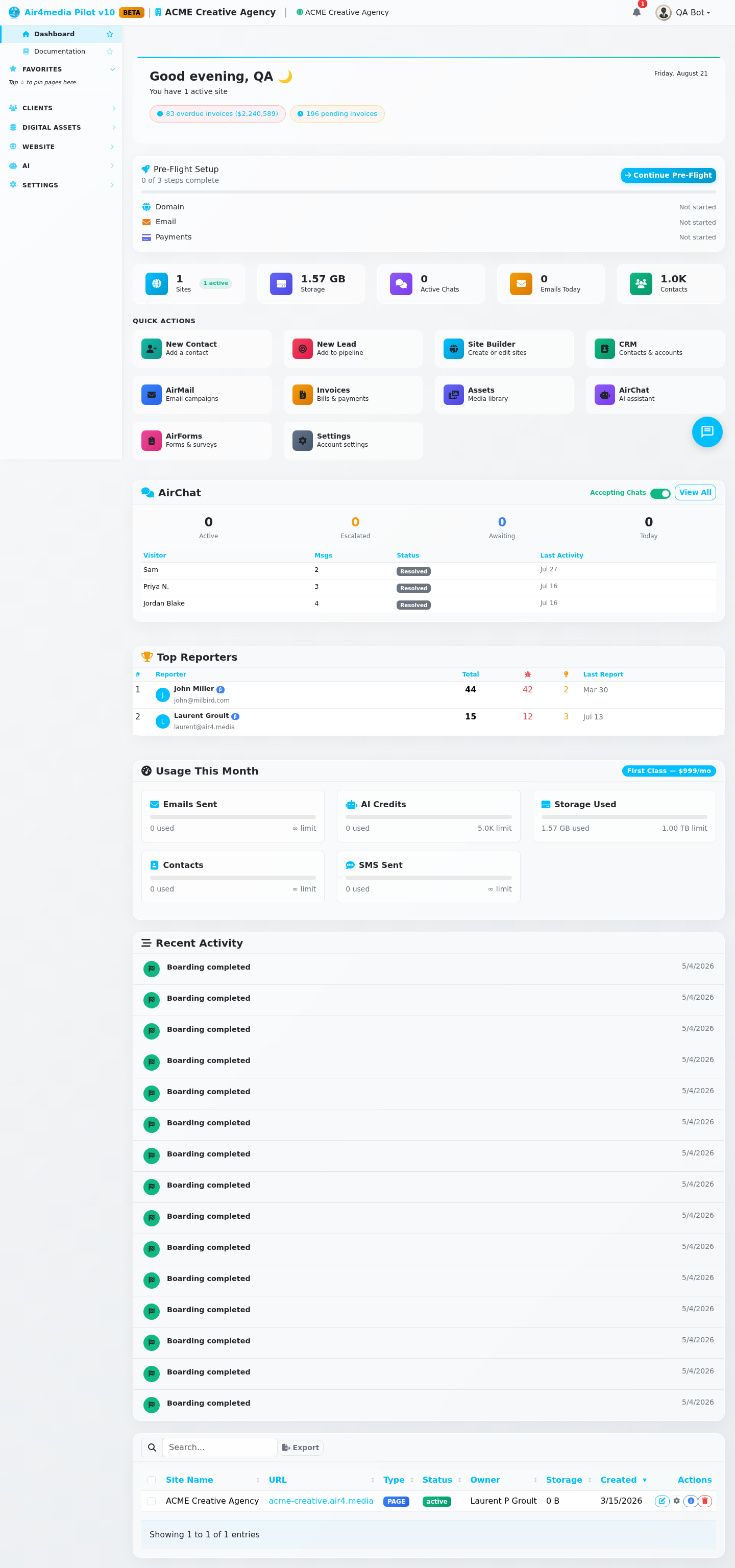735x1568 pixels.
Task: Tick the ACME Creative Agency row checkbox
Action: [152, 1501]
